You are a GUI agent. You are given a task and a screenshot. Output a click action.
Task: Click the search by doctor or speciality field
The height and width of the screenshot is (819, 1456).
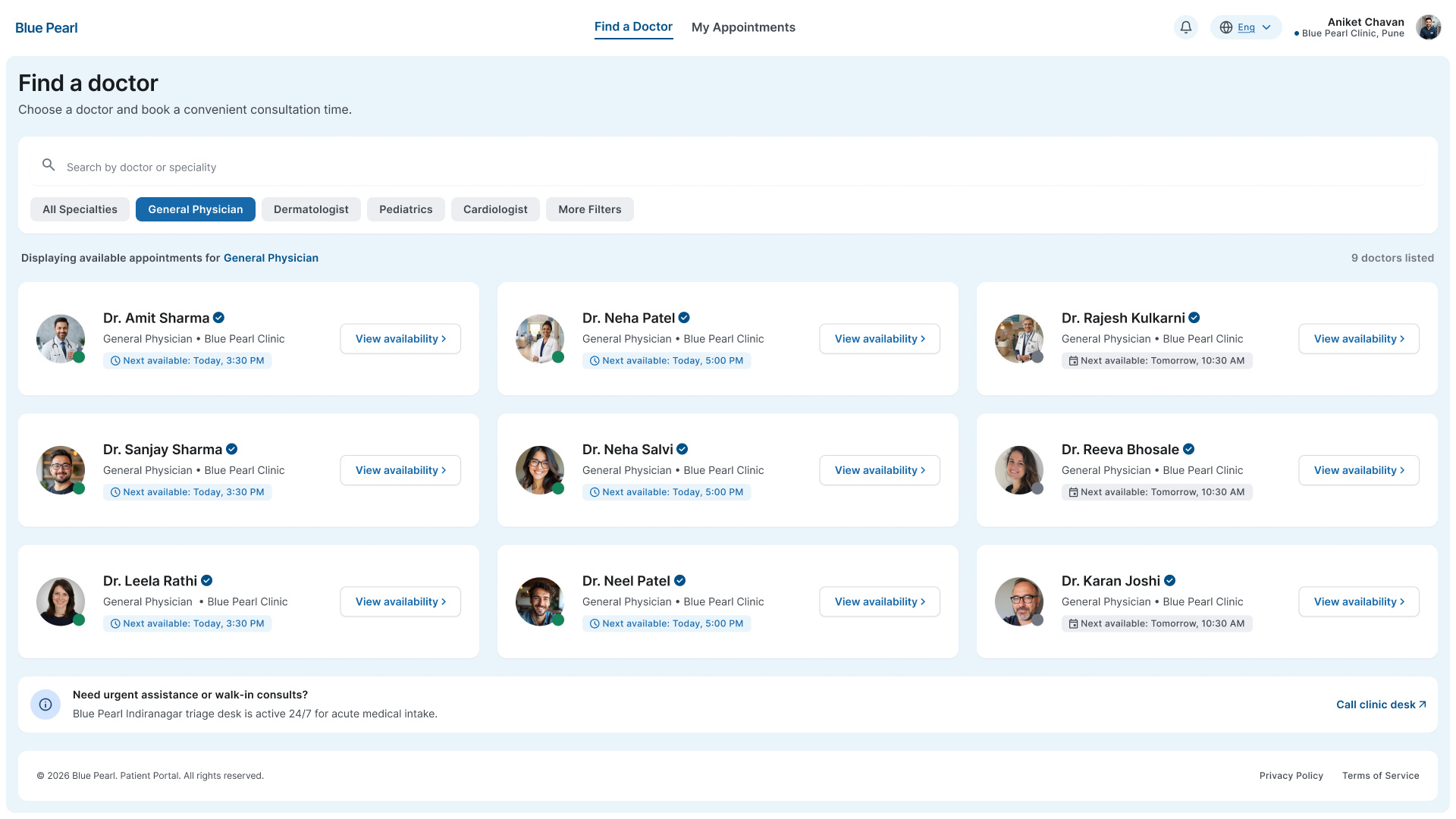728,167
